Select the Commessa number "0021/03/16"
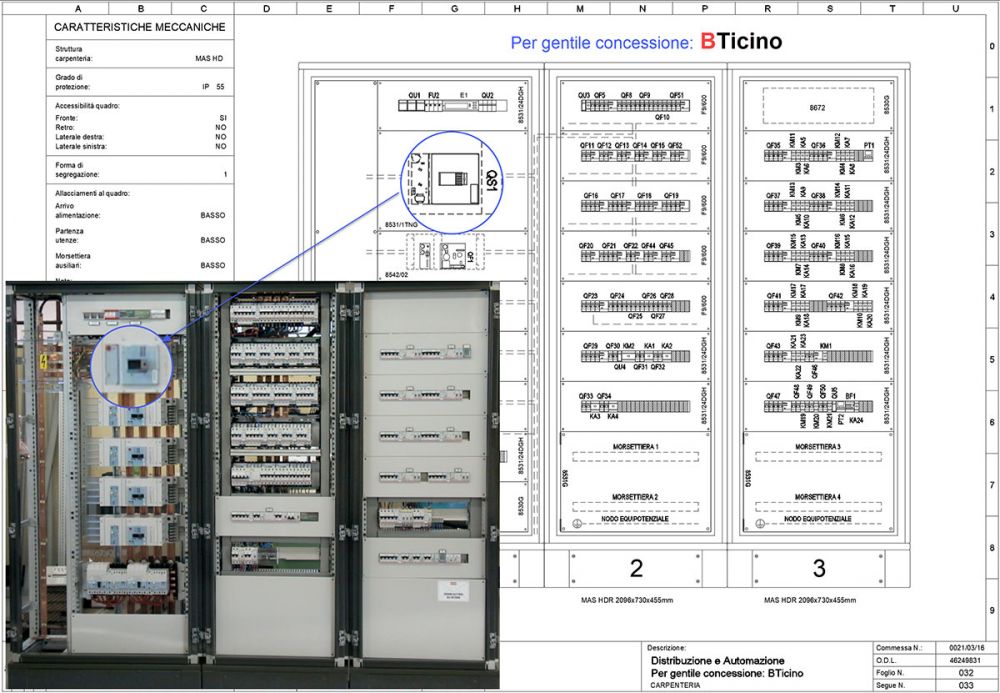Image resolution: width=1000 pixels, height=693 pixels. tap(967, 648)
